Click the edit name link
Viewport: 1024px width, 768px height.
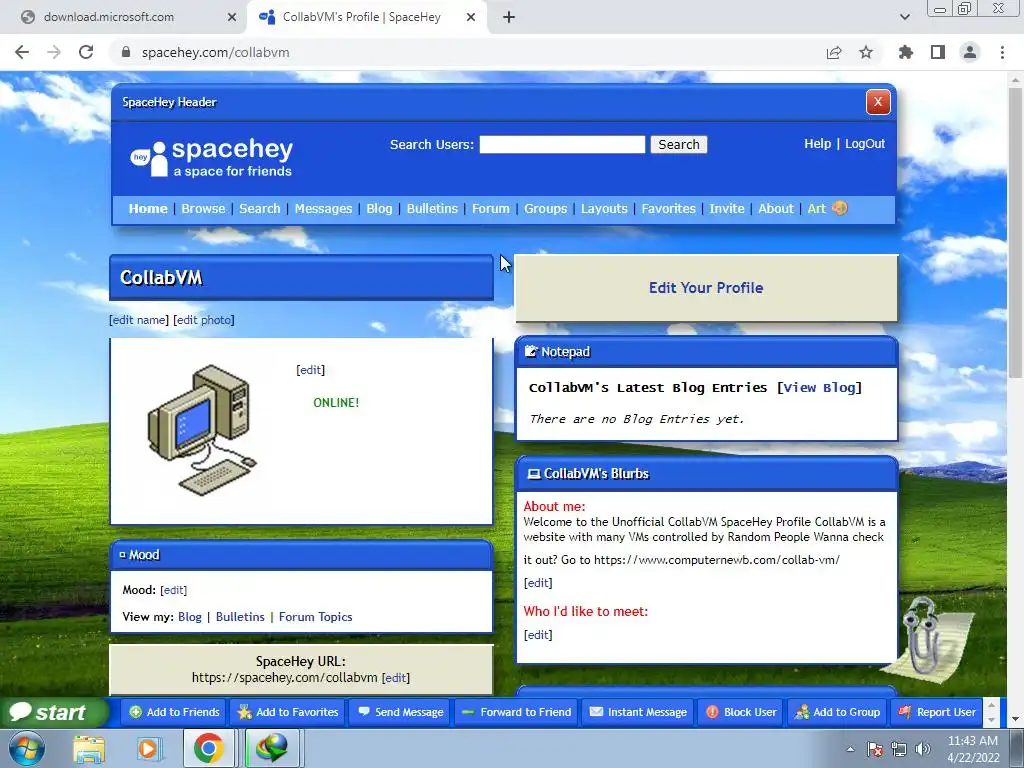tap(138, 320)
